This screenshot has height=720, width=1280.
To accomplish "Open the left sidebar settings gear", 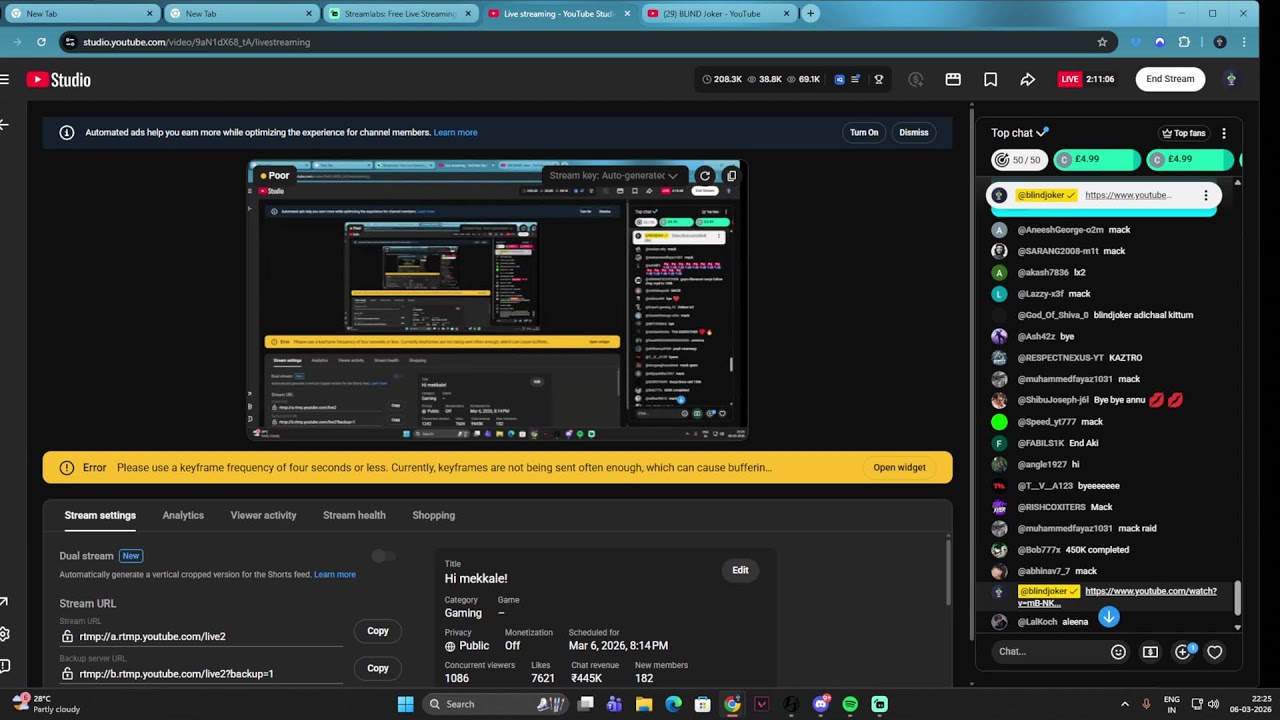I will click(x=4, y=634).
